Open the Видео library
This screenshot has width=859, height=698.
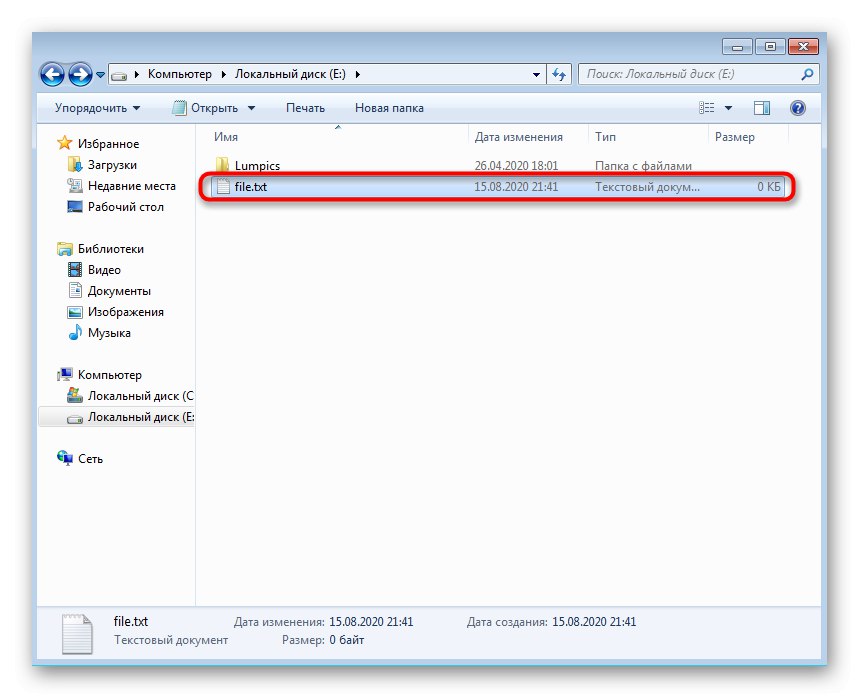[104, 270]
